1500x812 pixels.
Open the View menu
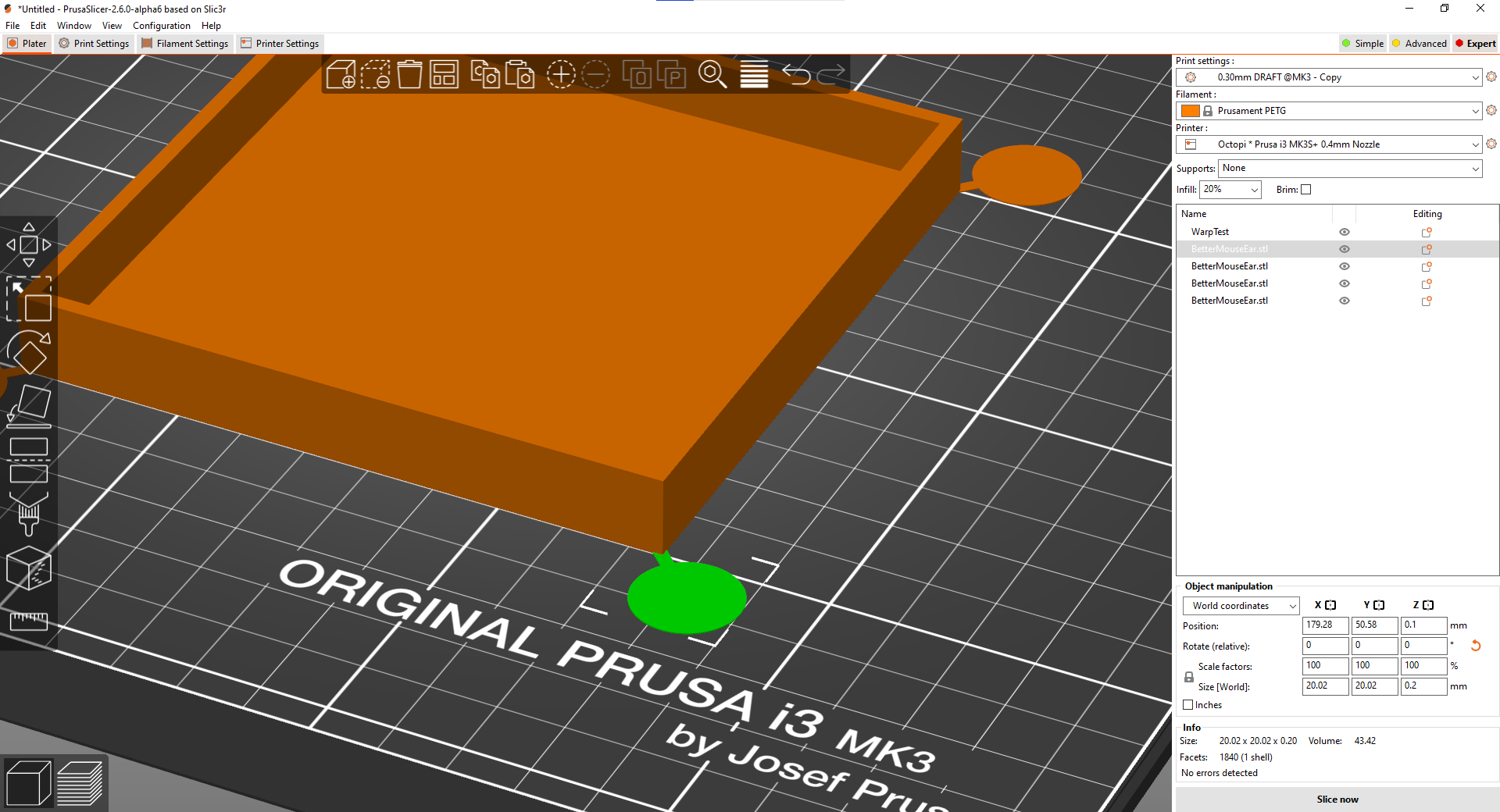(112, 26)
